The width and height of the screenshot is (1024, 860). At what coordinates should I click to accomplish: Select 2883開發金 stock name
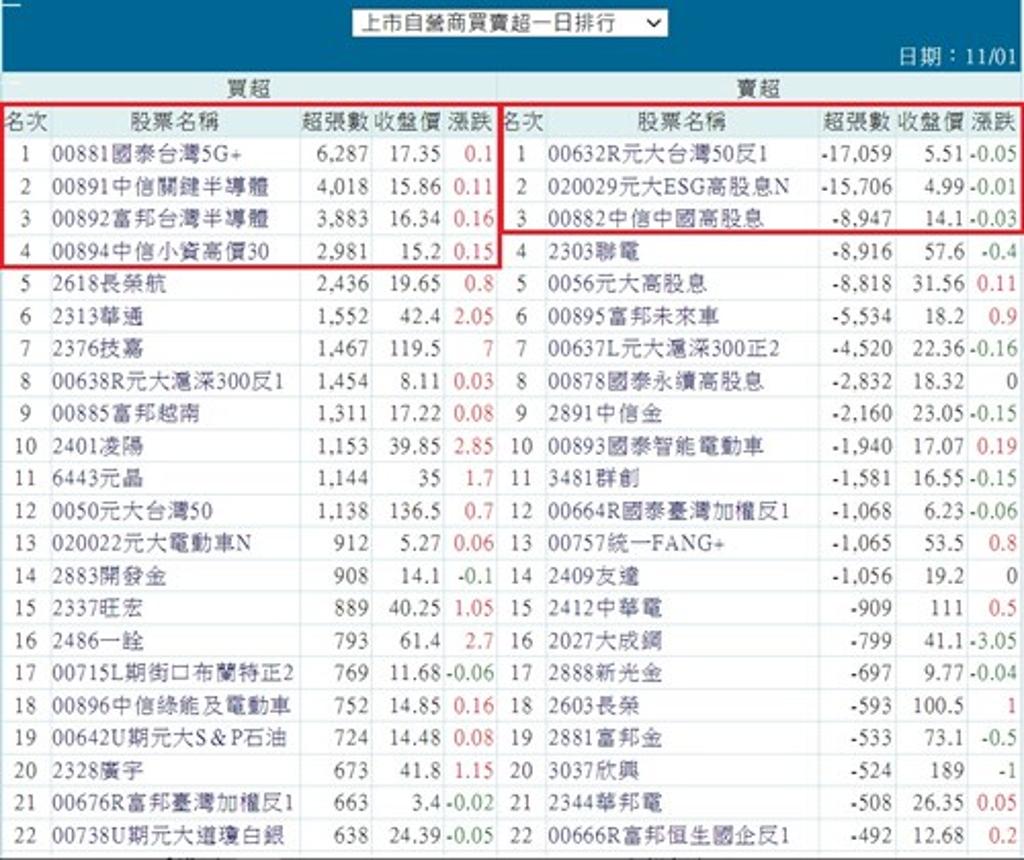109,576
